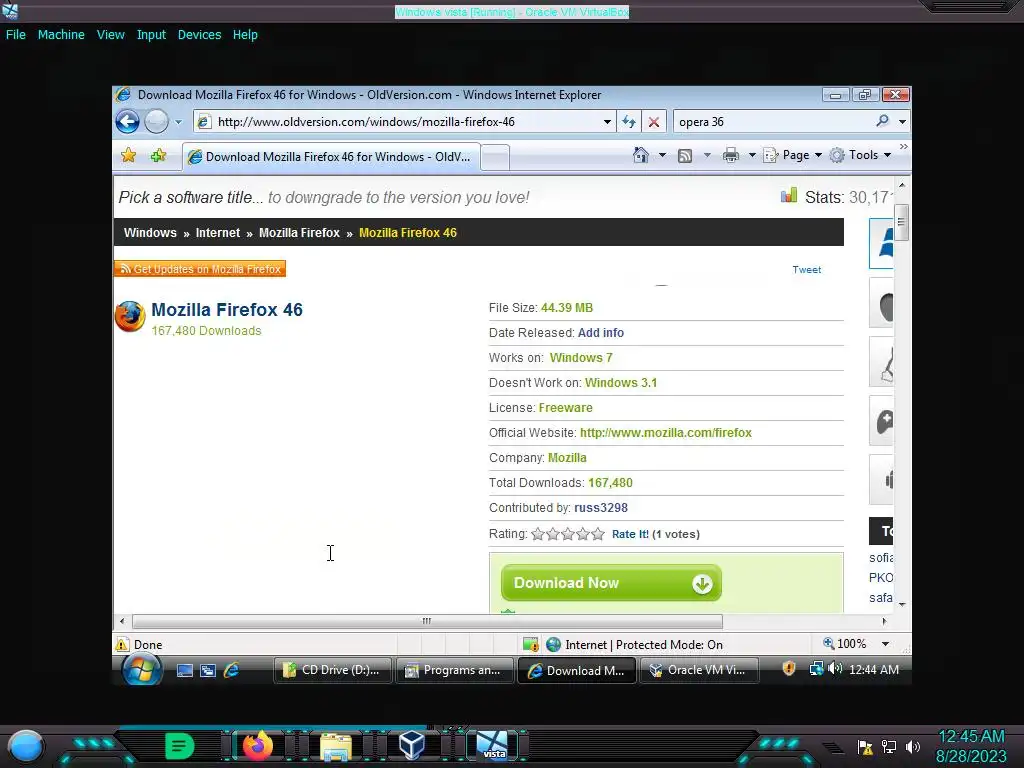Open zoom level 100% dropdown

tap(885, 644)
